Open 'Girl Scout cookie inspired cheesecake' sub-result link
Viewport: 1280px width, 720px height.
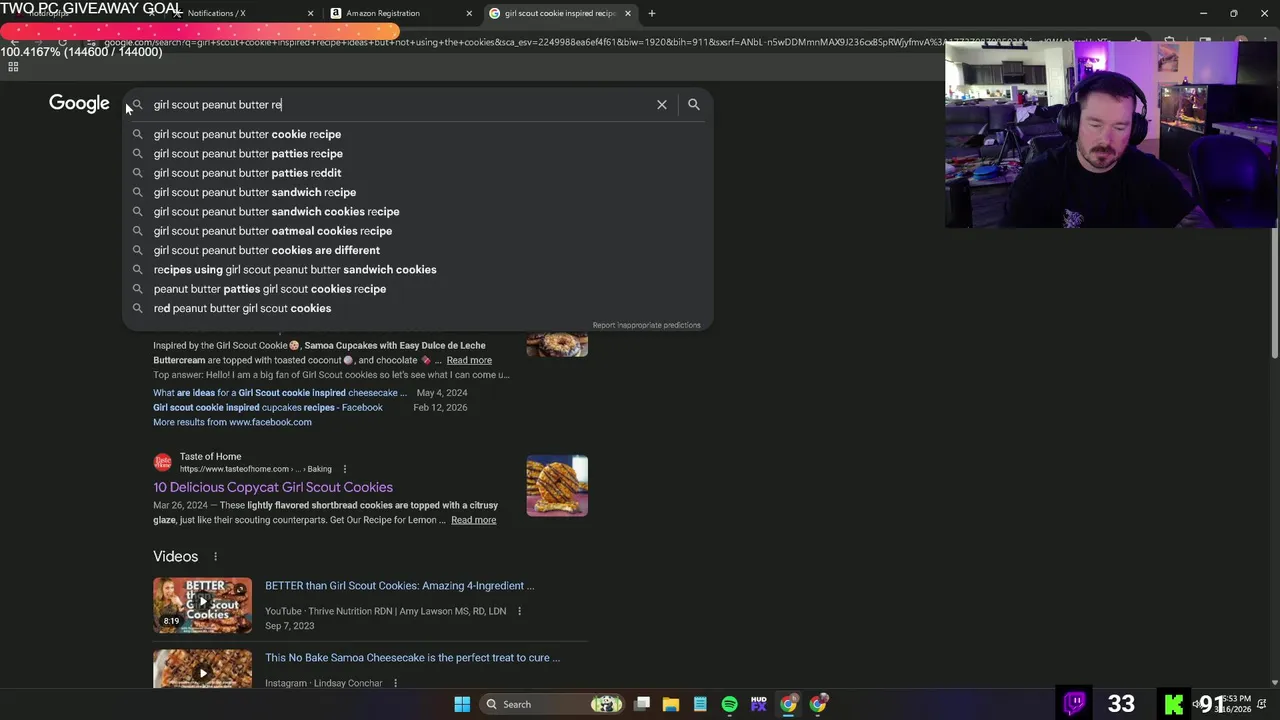pyautogui.click(x=280, y=393)
